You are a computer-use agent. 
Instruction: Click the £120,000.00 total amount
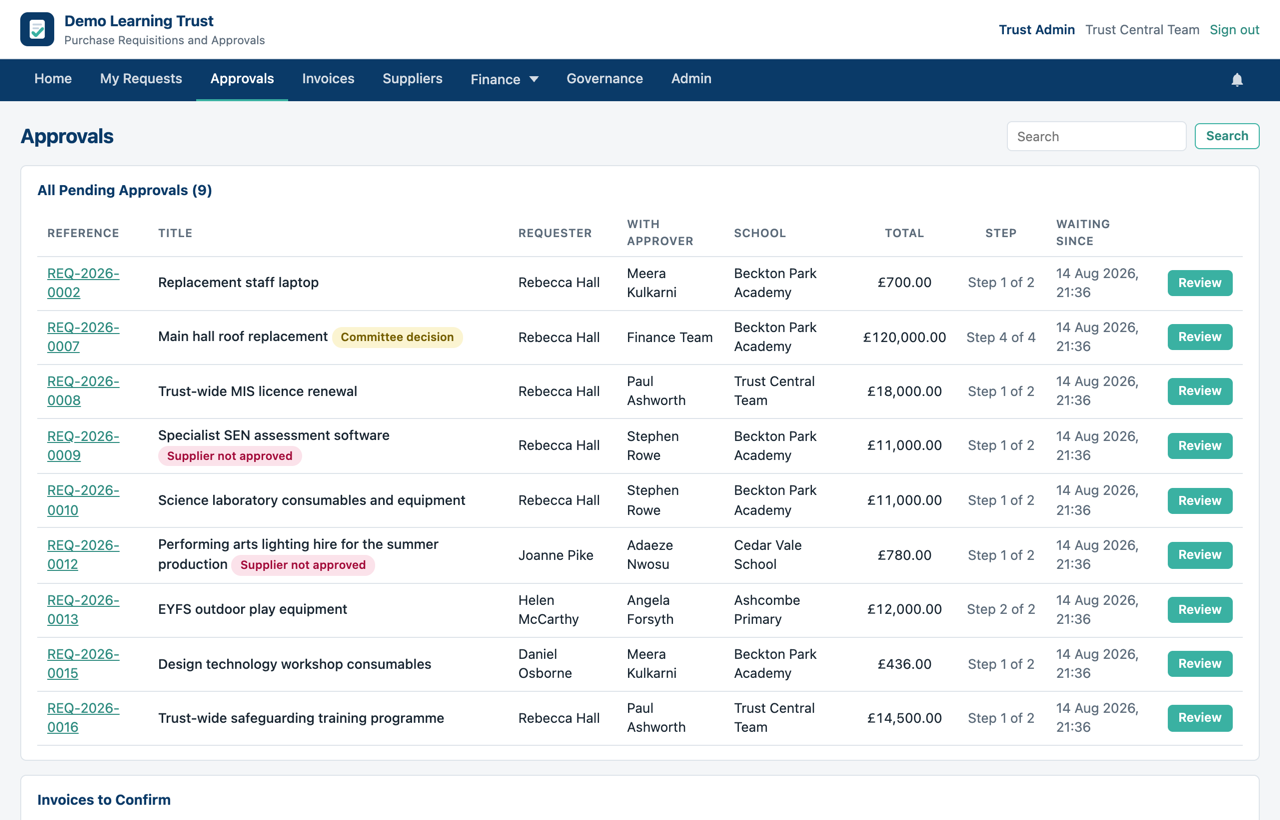(x=904, y=337)
